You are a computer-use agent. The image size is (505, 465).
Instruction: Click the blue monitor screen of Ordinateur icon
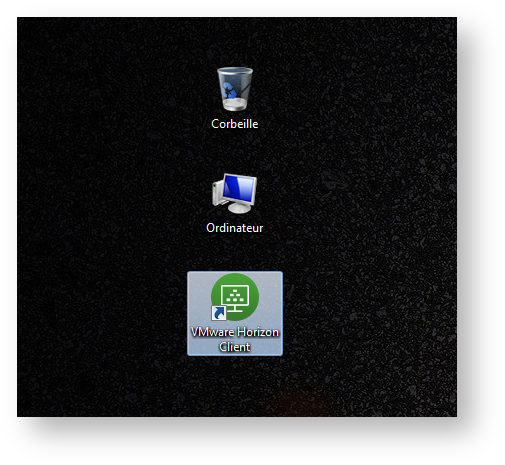tap(239, 189)
